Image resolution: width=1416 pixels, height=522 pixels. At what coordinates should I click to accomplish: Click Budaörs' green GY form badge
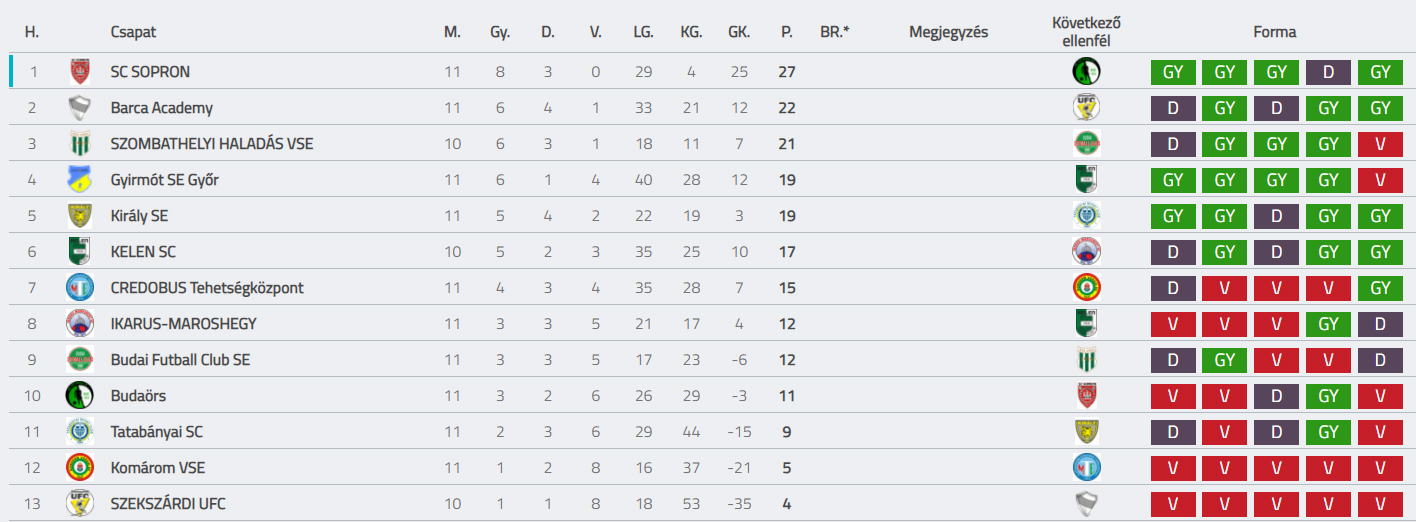point(1329,396)
